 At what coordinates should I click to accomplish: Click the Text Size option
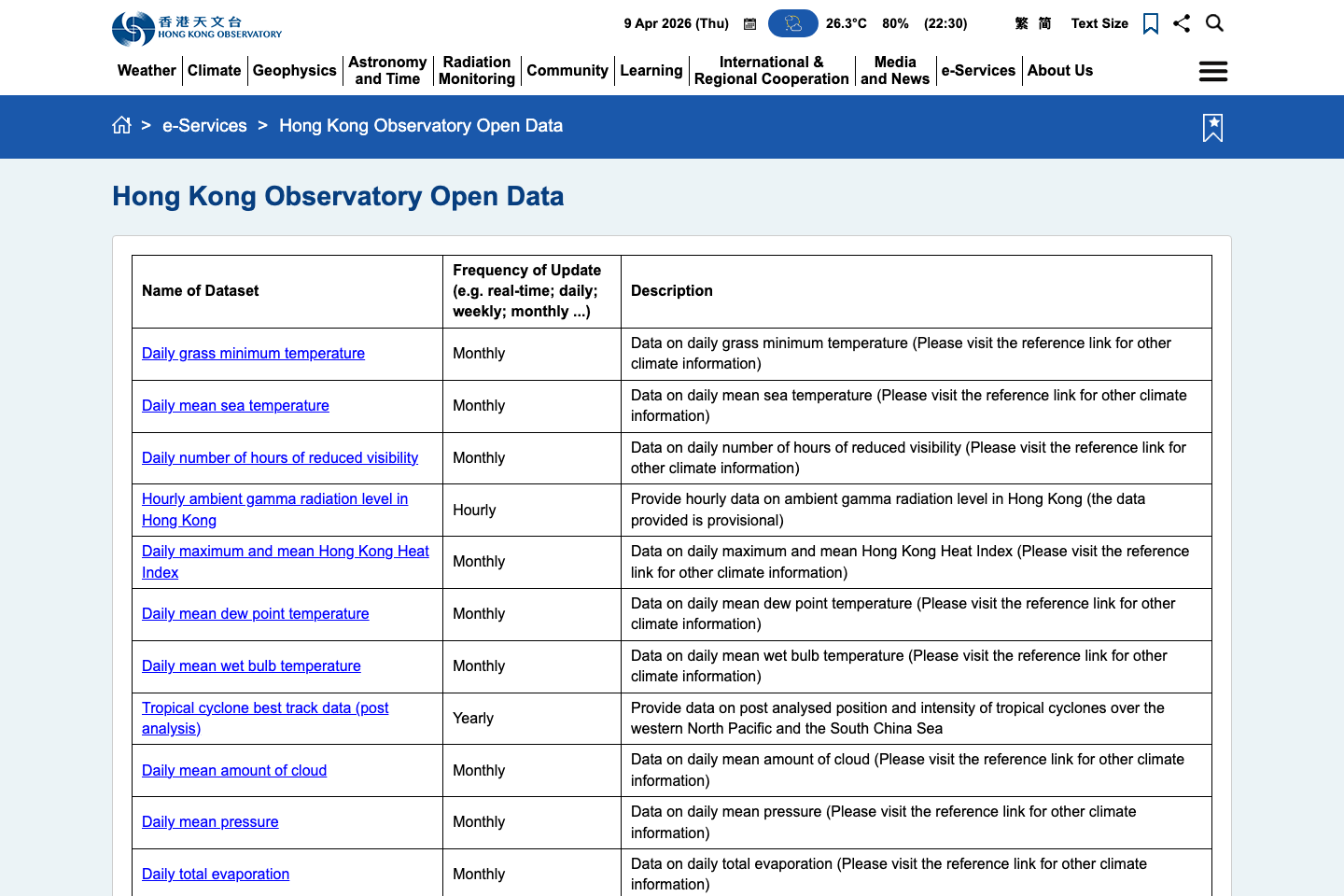(x=1099, y=23)
